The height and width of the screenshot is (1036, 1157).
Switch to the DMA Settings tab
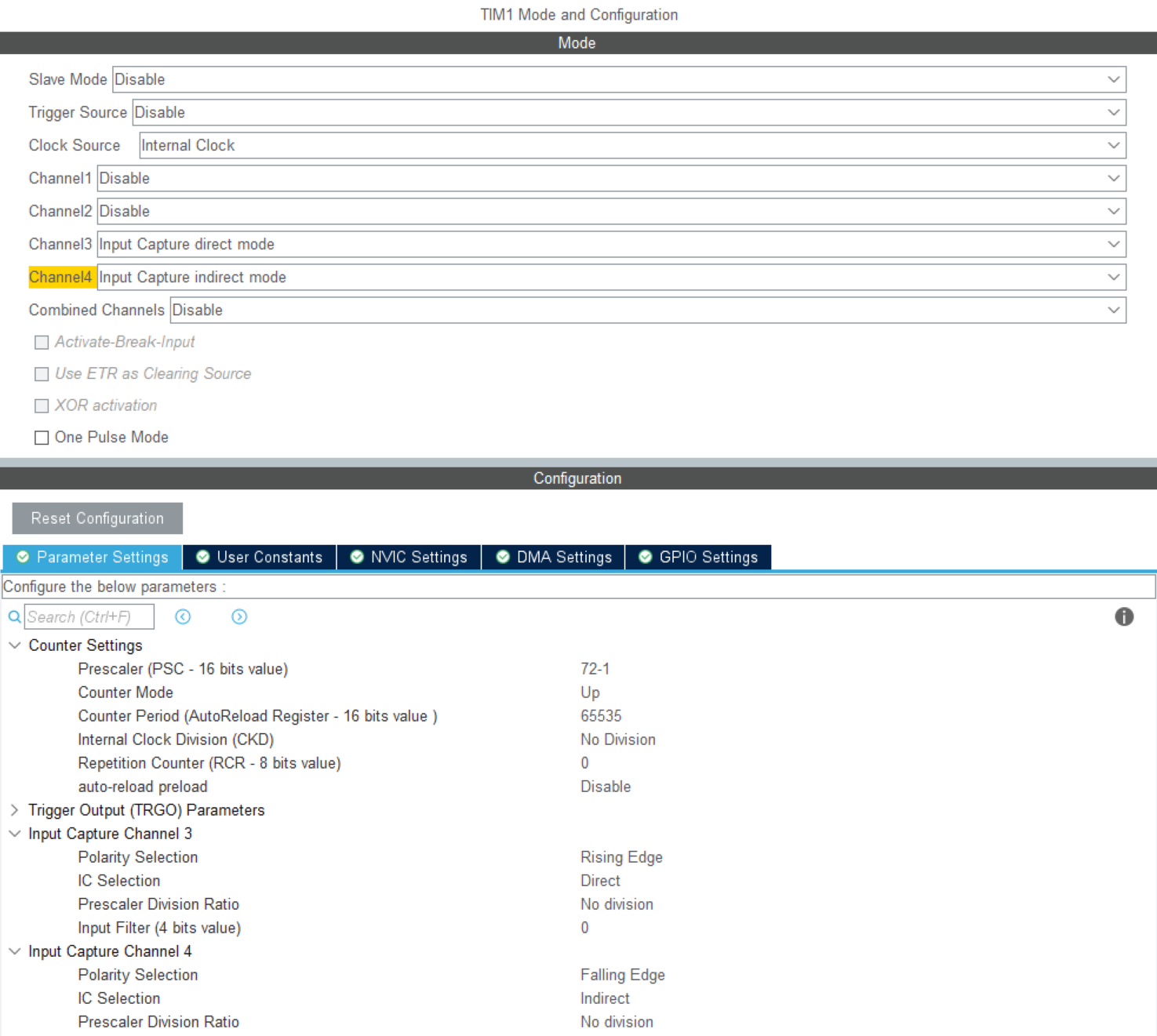point(553,558)
